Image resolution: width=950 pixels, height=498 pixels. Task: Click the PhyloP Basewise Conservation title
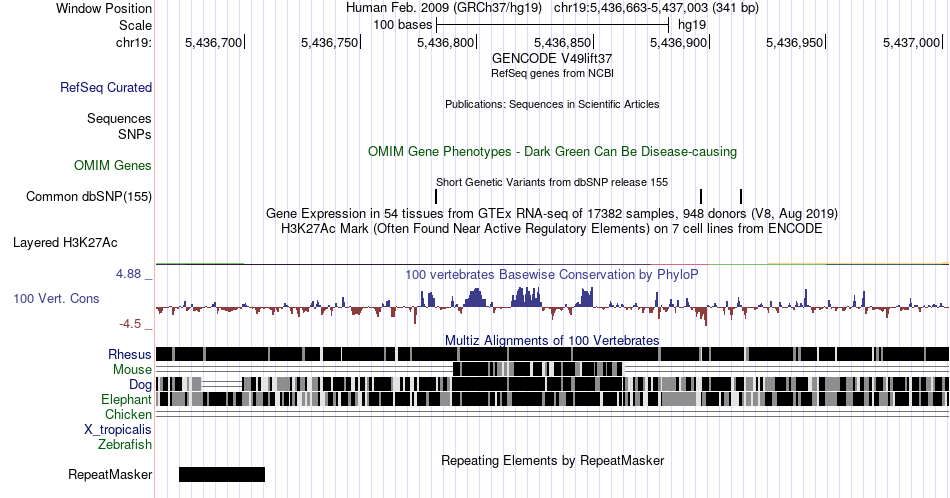point(552,274)
